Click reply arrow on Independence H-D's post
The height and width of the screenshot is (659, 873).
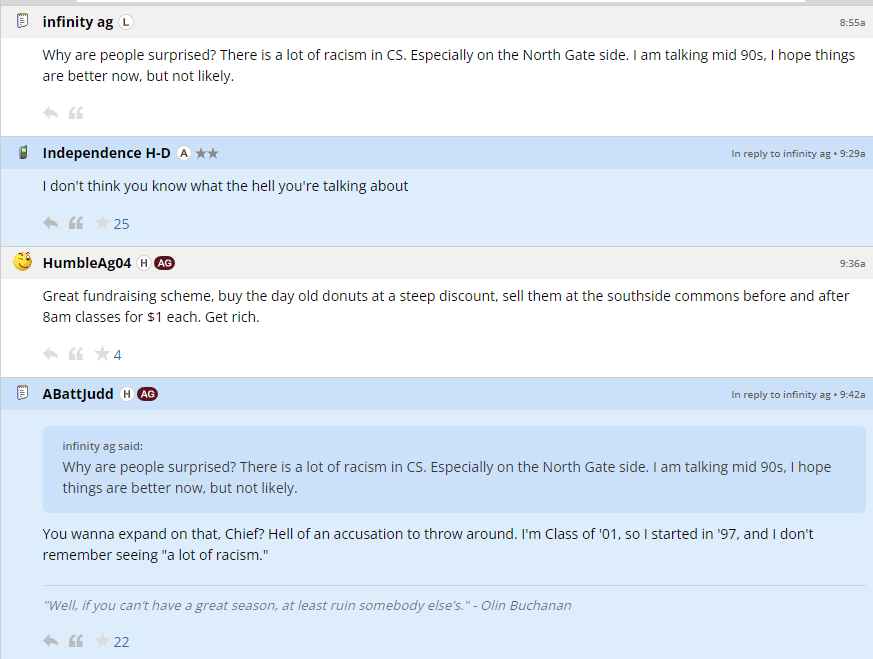click(x=51, y=223)
